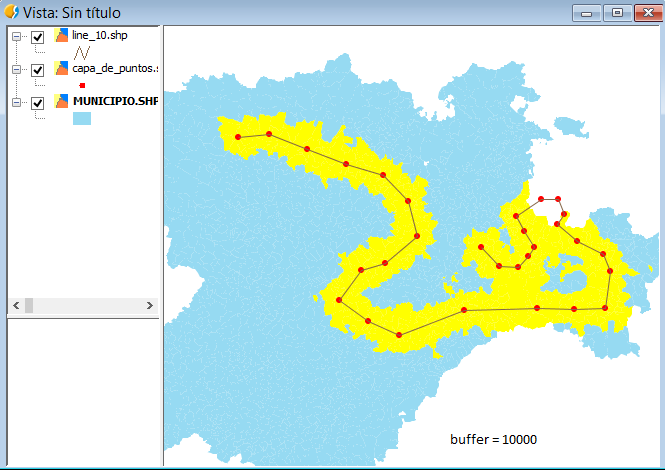The height and width of the screenshot is (470, 665).
Task: Collapse the MUNICIPIO.SHP legend node
Action: [x=17, y=103]
